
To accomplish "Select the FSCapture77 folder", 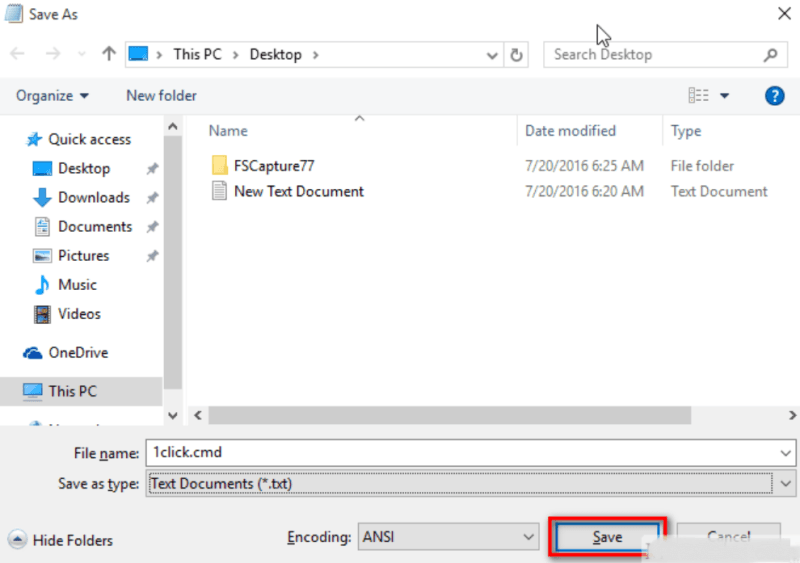I will (273, 165).
